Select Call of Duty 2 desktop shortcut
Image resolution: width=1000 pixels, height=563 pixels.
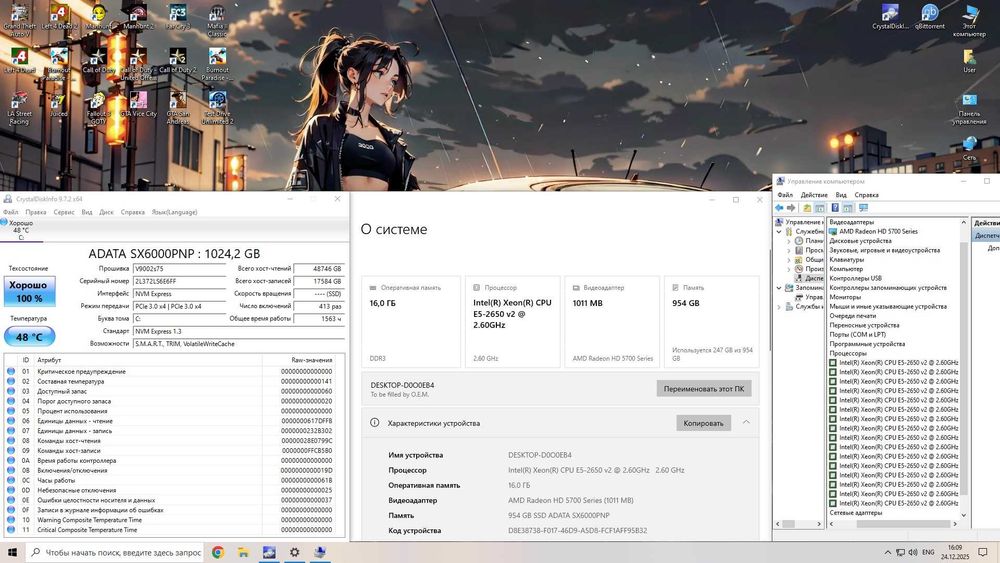pos(178,61)
